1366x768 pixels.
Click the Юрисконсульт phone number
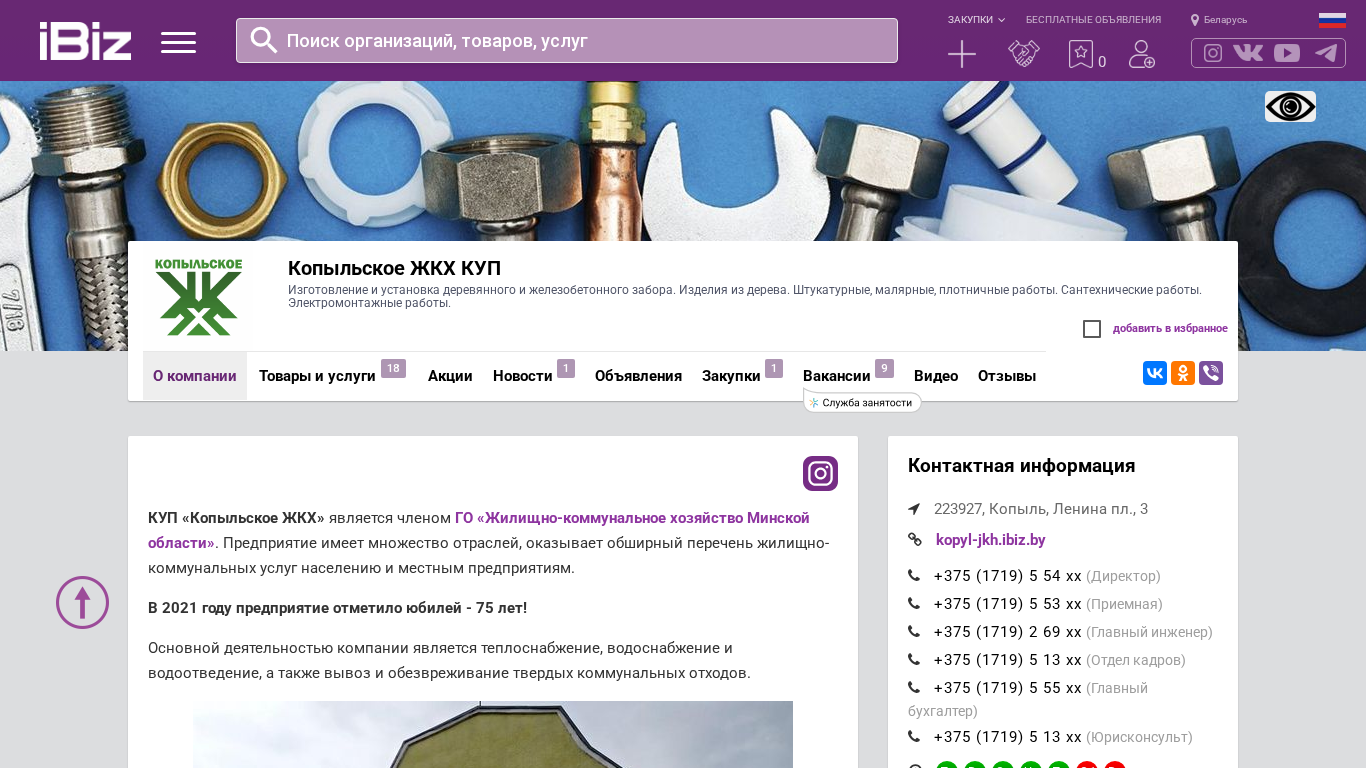(x=1008, y=737)
